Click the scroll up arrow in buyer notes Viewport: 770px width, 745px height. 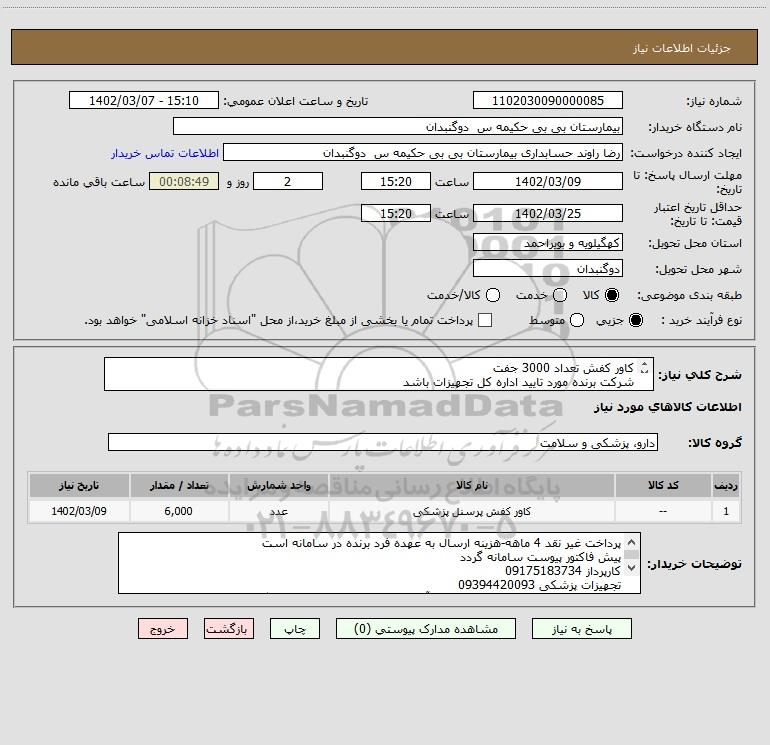click(632, 543)
